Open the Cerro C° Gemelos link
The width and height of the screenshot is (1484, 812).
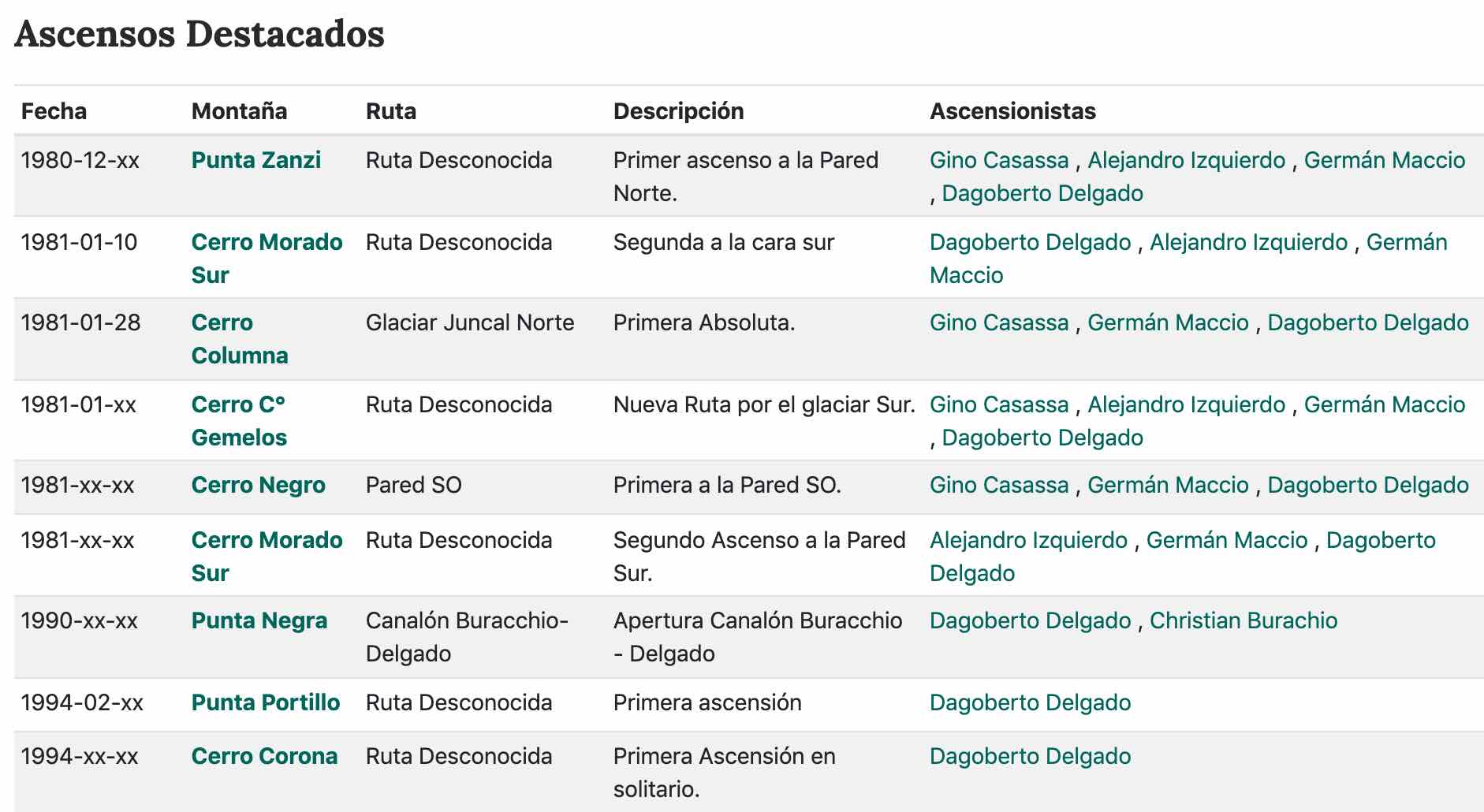238,404
